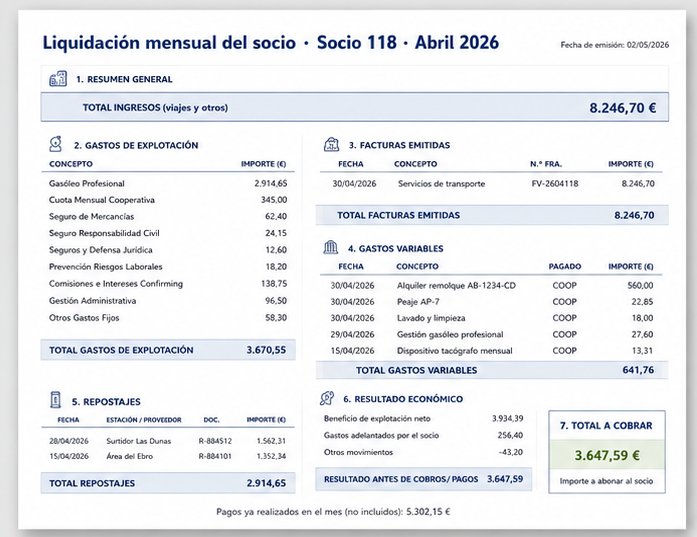Click the 'ESTACIÓN / PROVEEDOR' column header
Screen dimensions: 697x537
[x=144, y=420]
